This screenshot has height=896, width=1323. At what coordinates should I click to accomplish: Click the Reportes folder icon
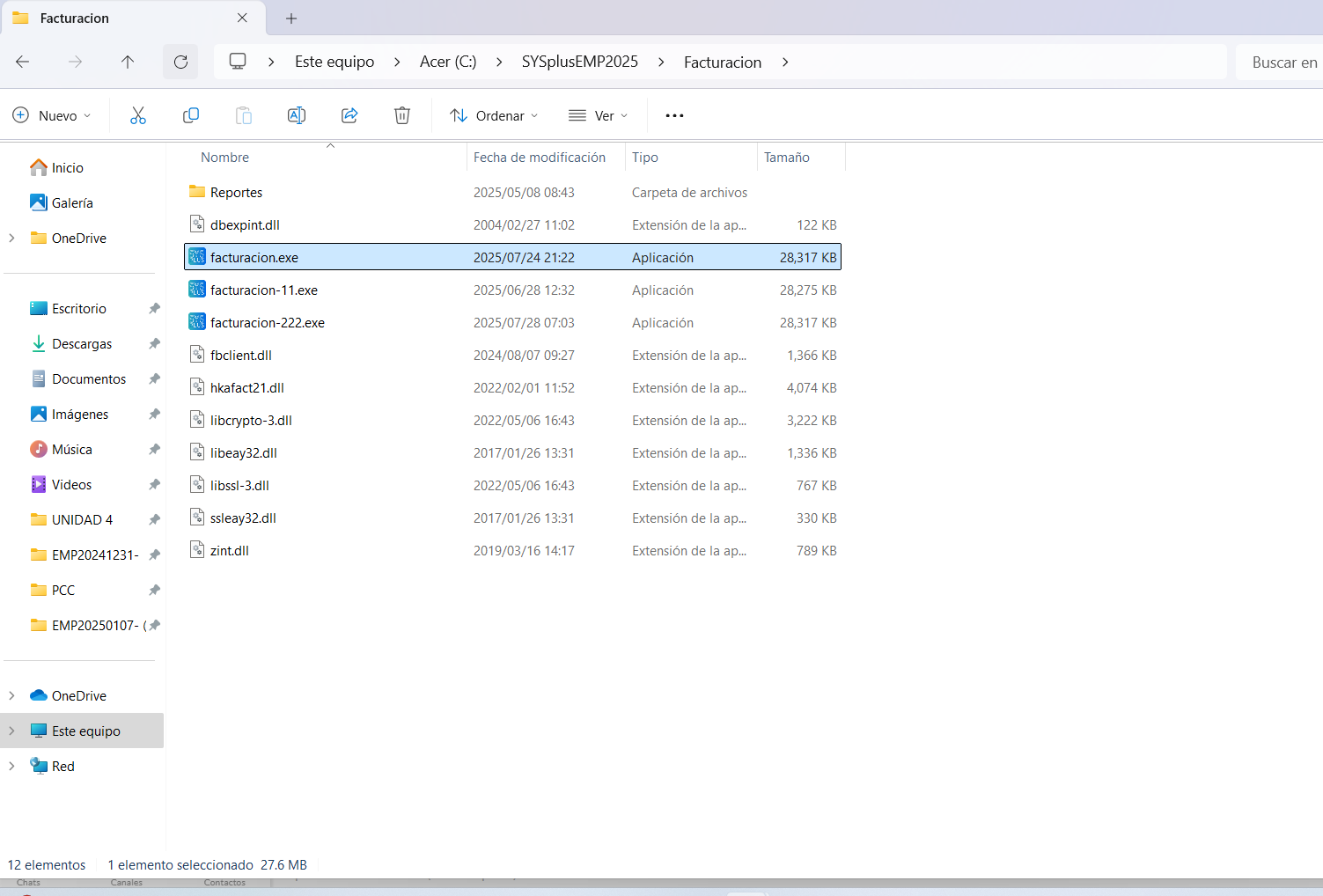[197, 192]
